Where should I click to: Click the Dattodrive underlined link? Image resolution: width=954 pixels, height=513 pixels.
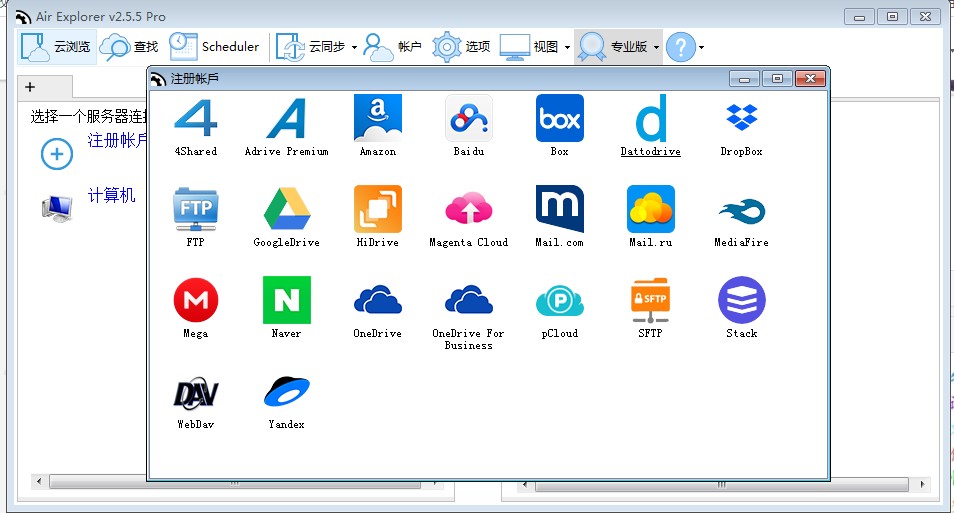click(x=650, y=152)
